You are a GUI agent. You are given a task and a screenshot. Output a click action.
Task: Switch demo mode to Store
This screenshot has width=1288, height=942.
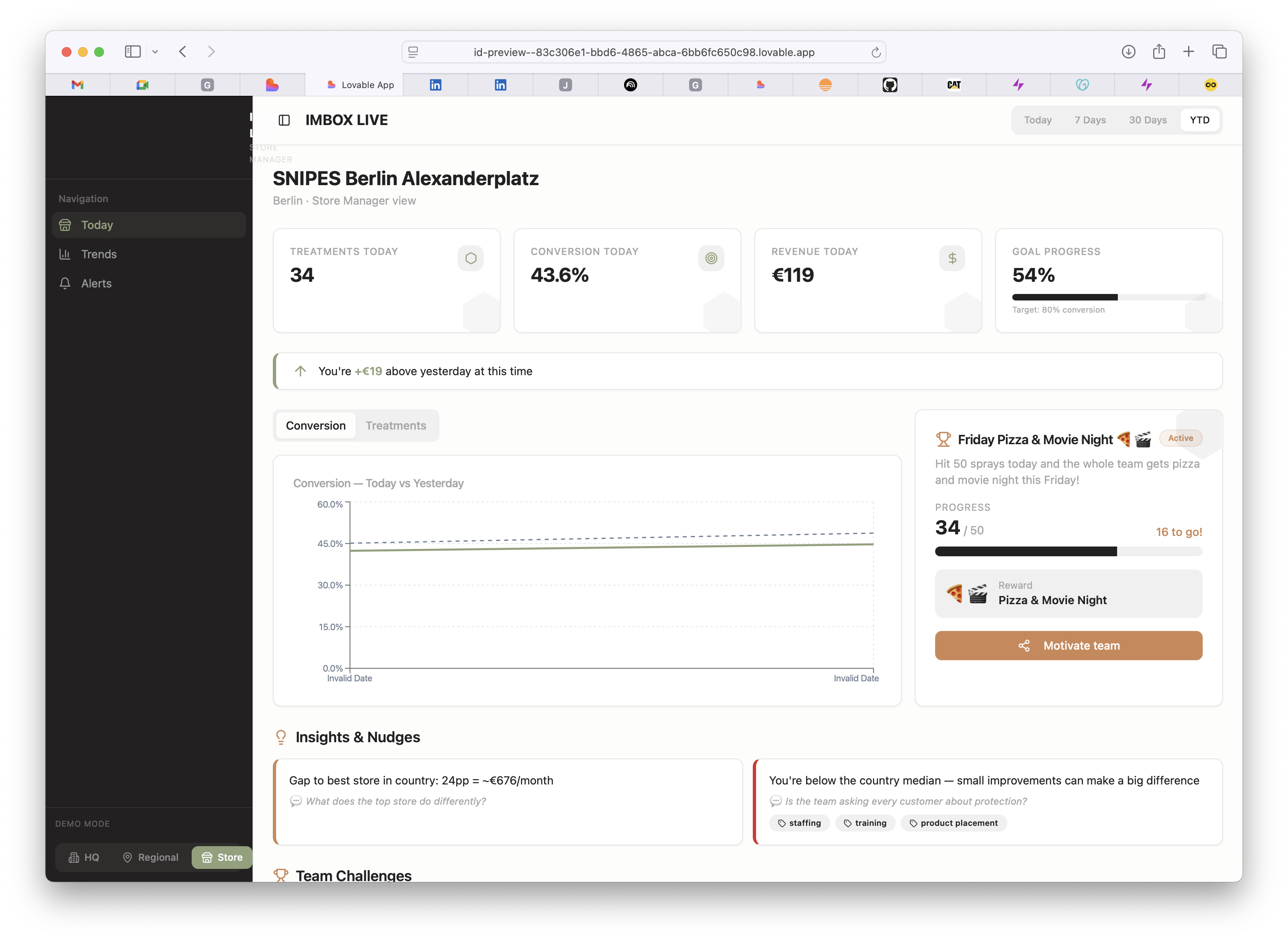pyautogui.click(x=222, y=858)
